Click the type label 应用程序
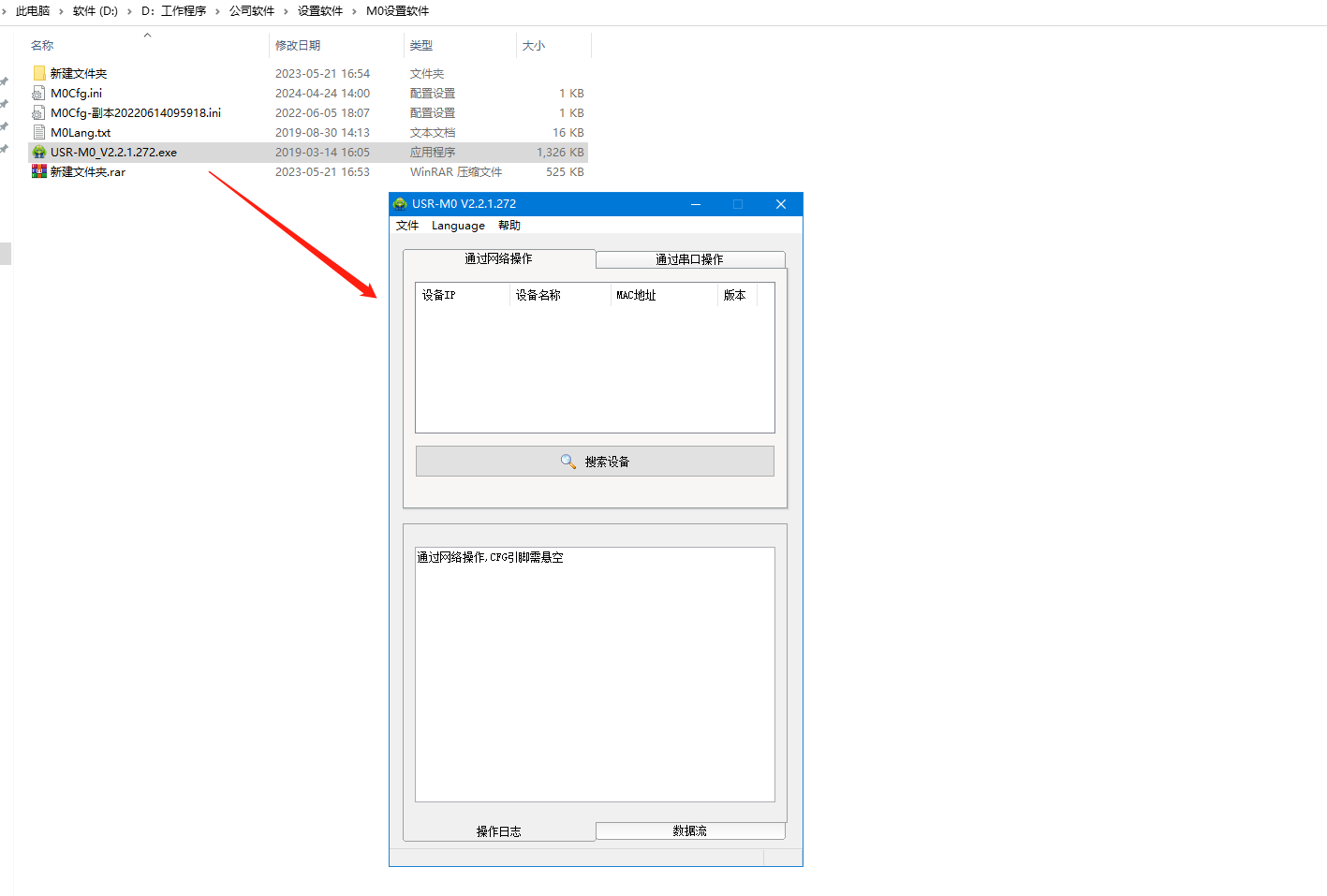 433,152
